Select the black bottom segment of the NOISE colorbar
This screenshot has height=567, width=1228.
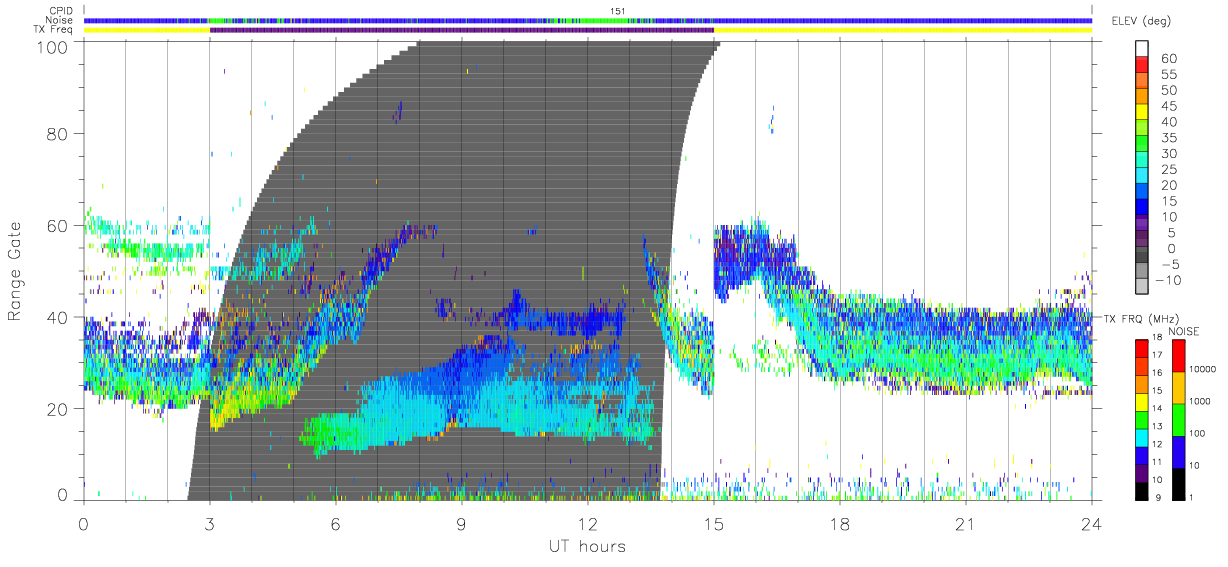pyautogui.click(x=1177, y=484)
